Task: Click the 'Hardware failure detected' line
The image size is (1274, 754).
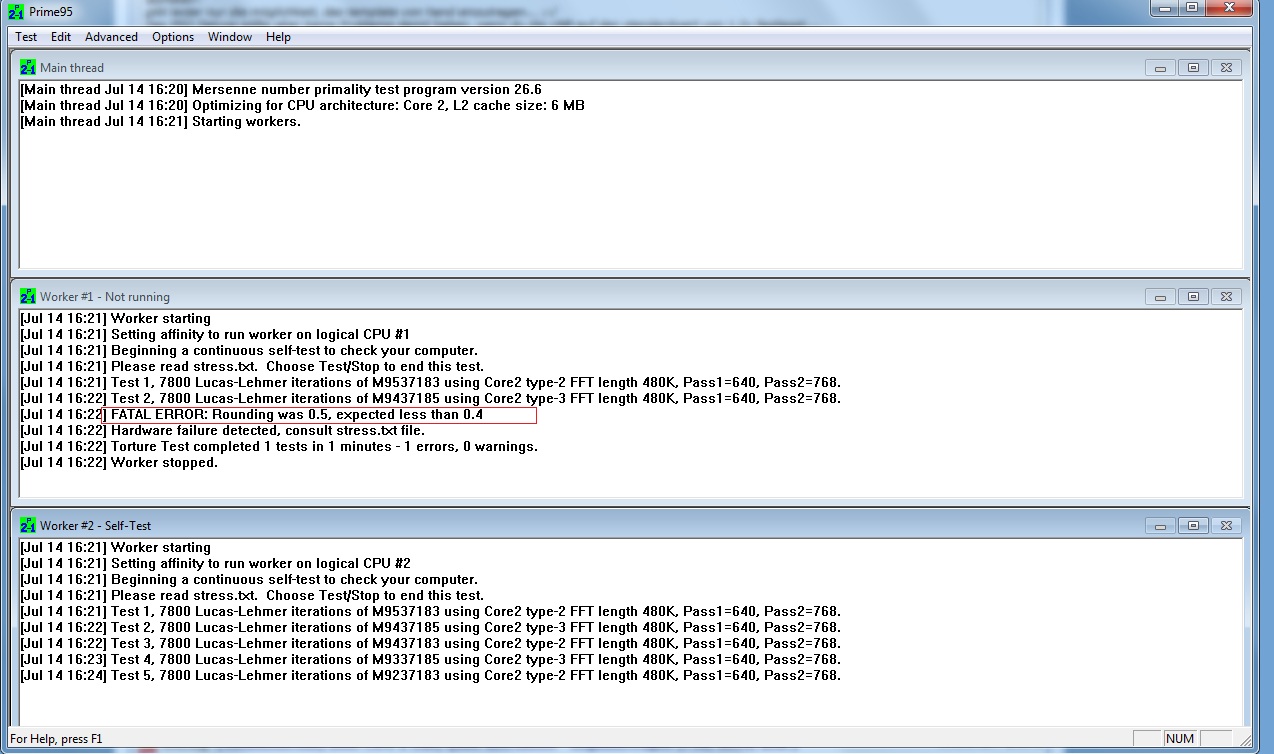Action: point(223,431)
